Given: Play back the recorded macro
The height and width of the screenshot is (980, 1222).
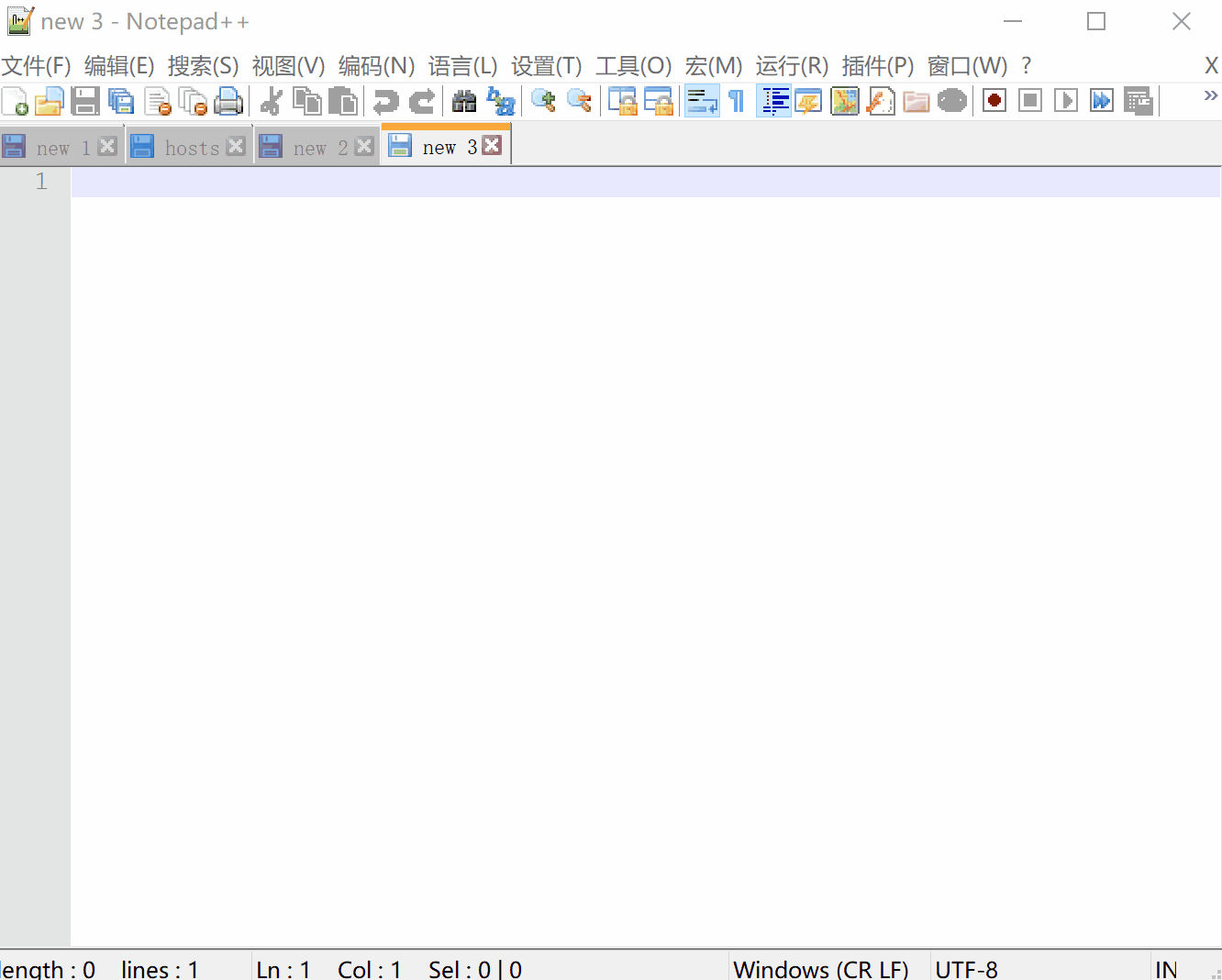Looking at the screenshot, I should 1066,101.
